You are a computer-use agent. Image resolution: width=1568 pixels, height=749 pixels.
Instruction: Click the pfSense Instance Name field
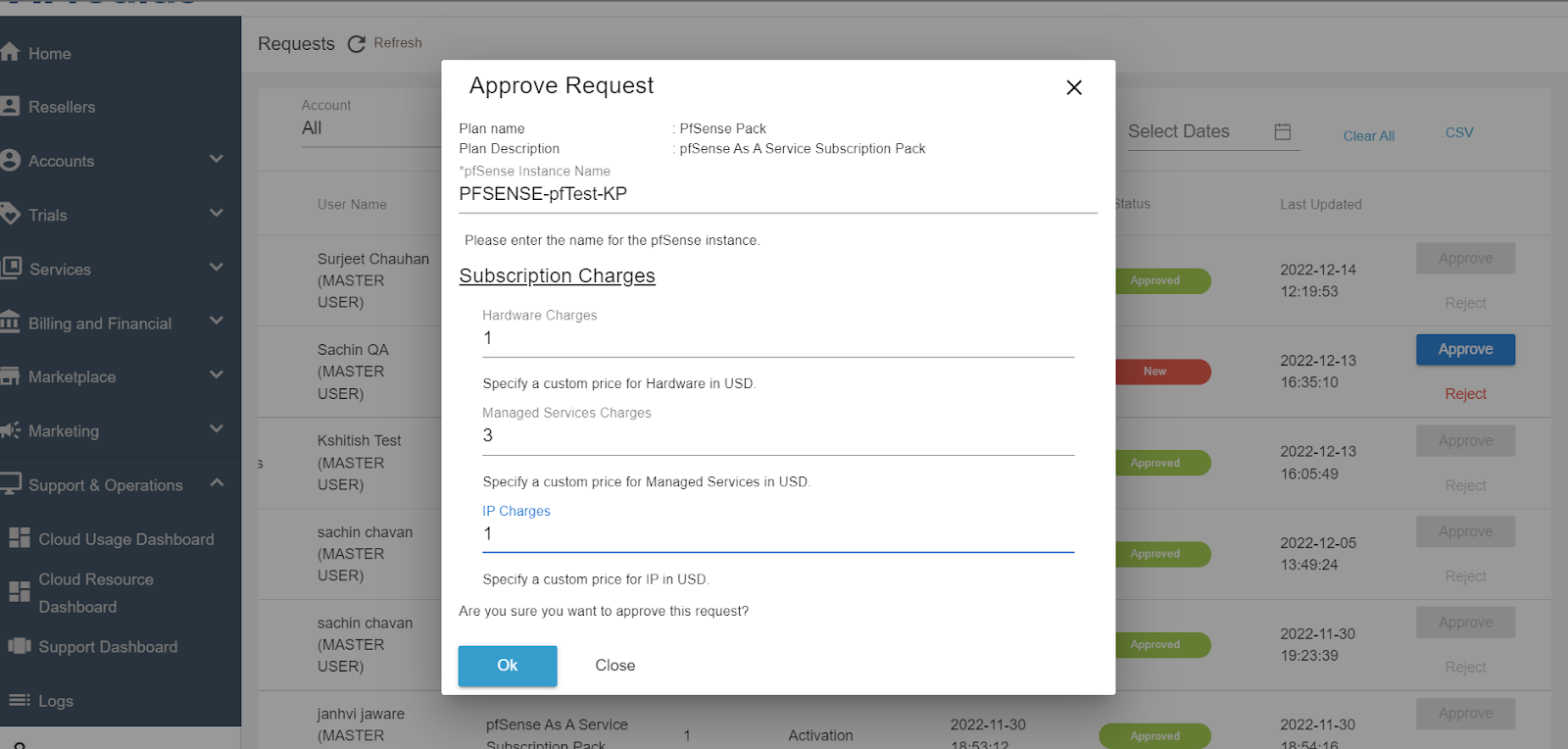778,194
